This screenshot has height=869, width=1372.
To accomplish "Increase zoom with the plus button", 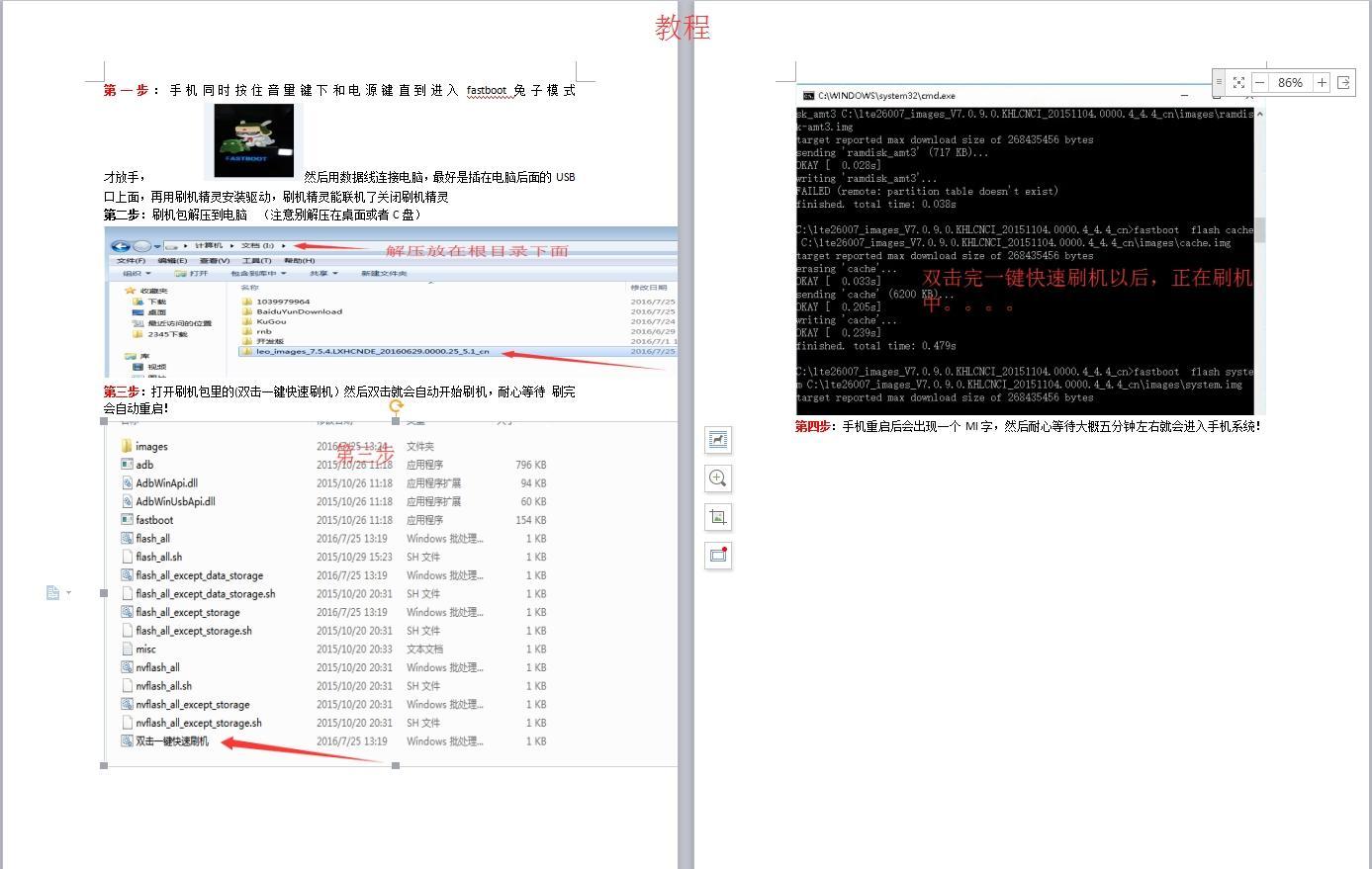I will coord(1322,82).
